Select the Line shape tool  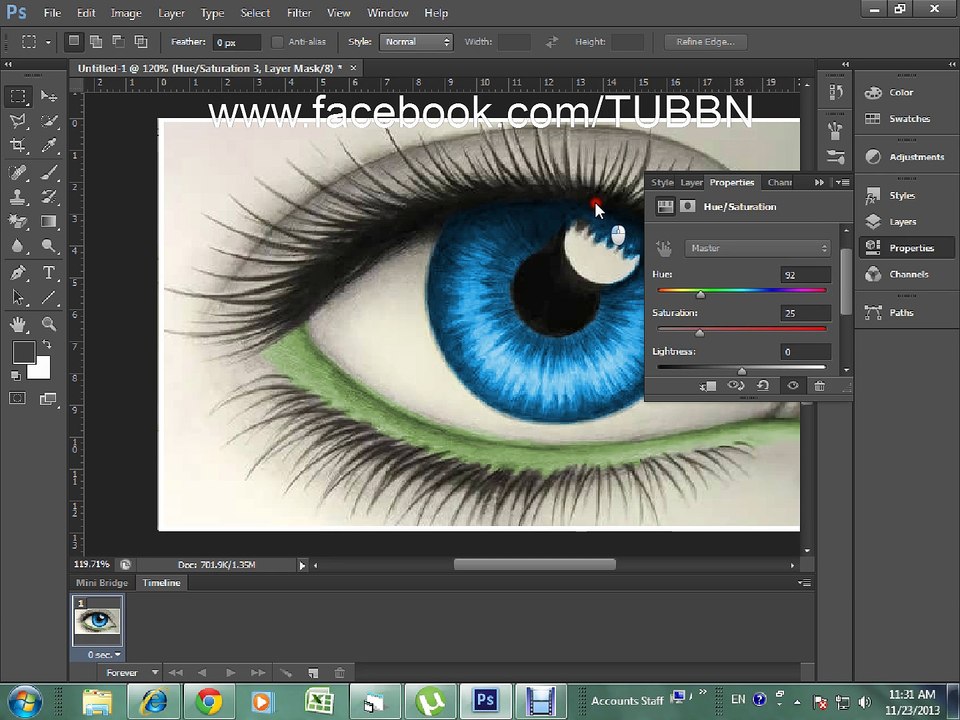pos(49,298)
